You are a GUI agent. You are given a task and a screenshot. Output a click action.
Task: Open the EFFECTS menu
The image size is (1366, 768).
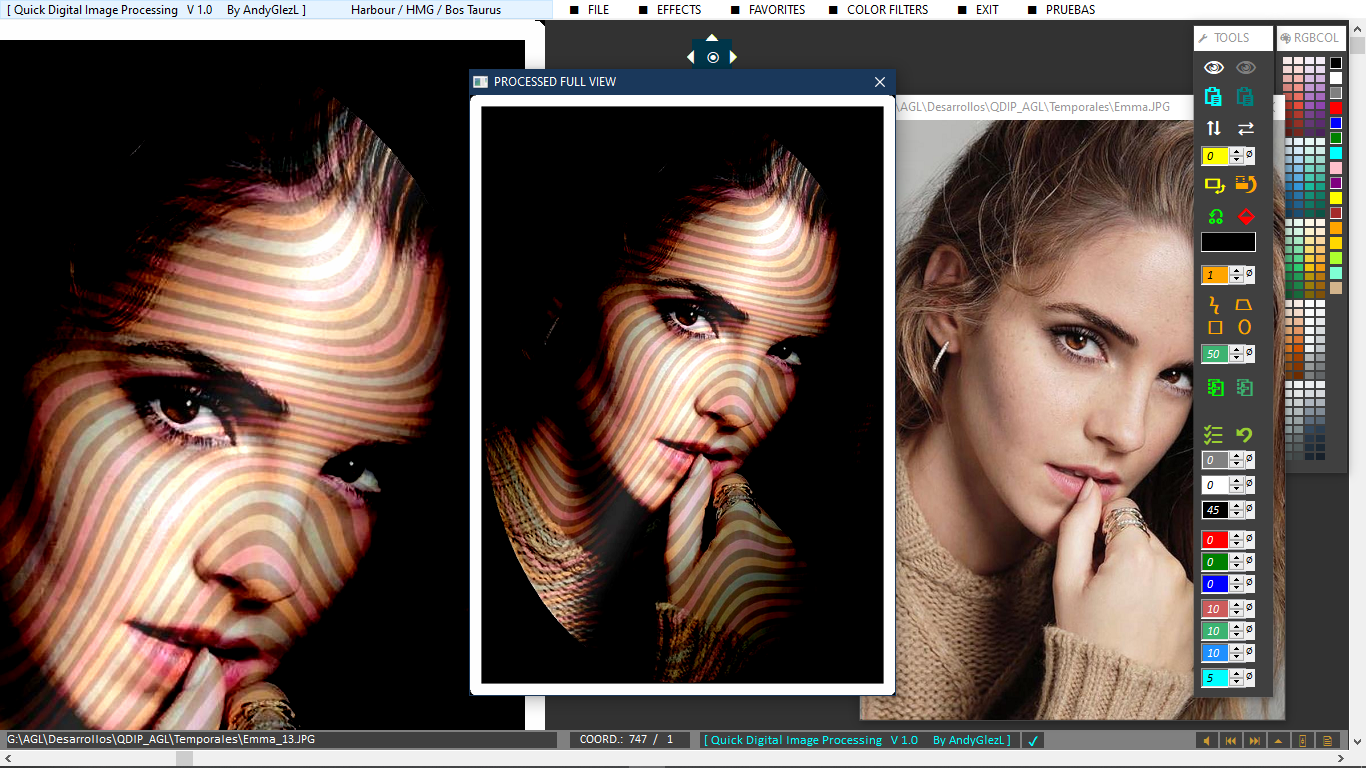tap(678, 10)
